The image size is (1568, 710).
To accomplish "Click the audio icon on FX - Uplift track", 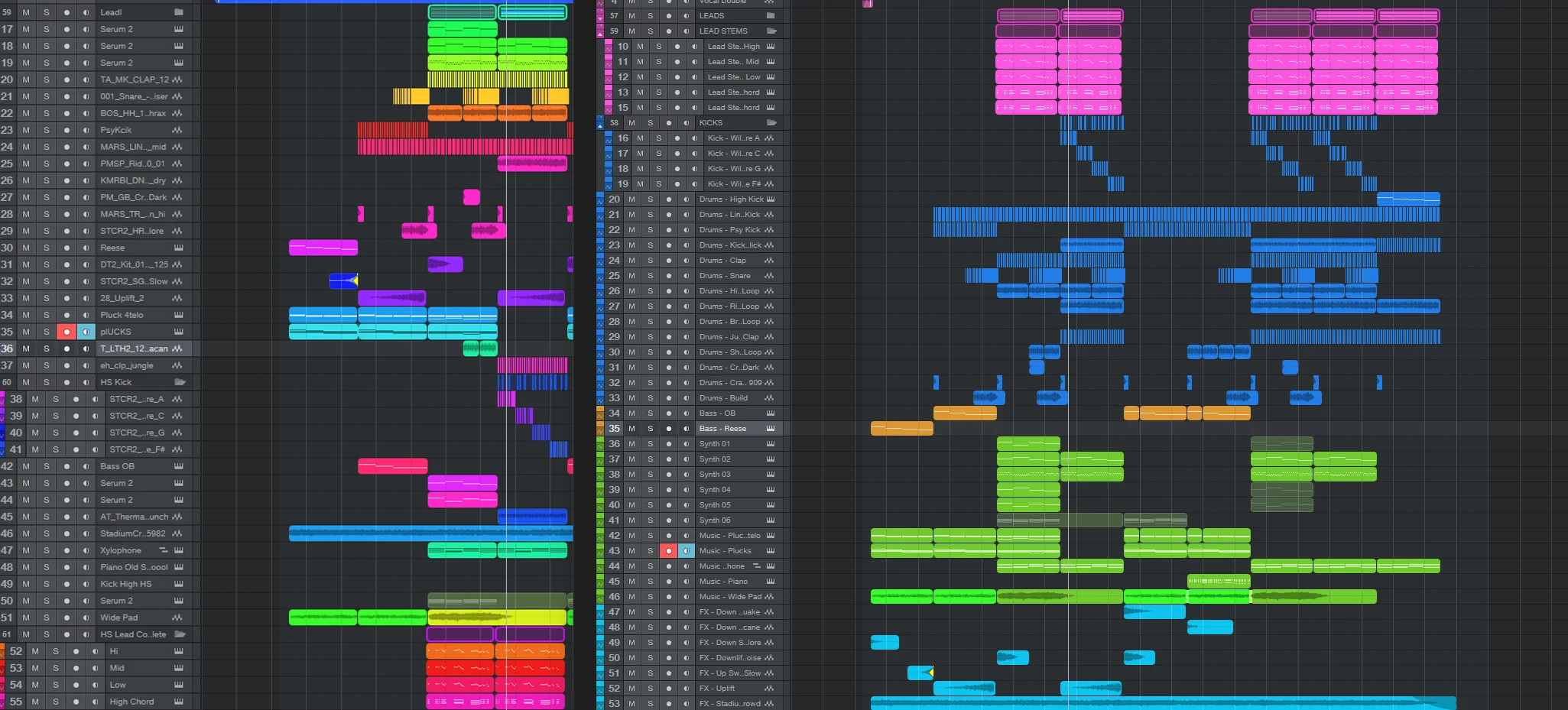I will pos(770,689).
